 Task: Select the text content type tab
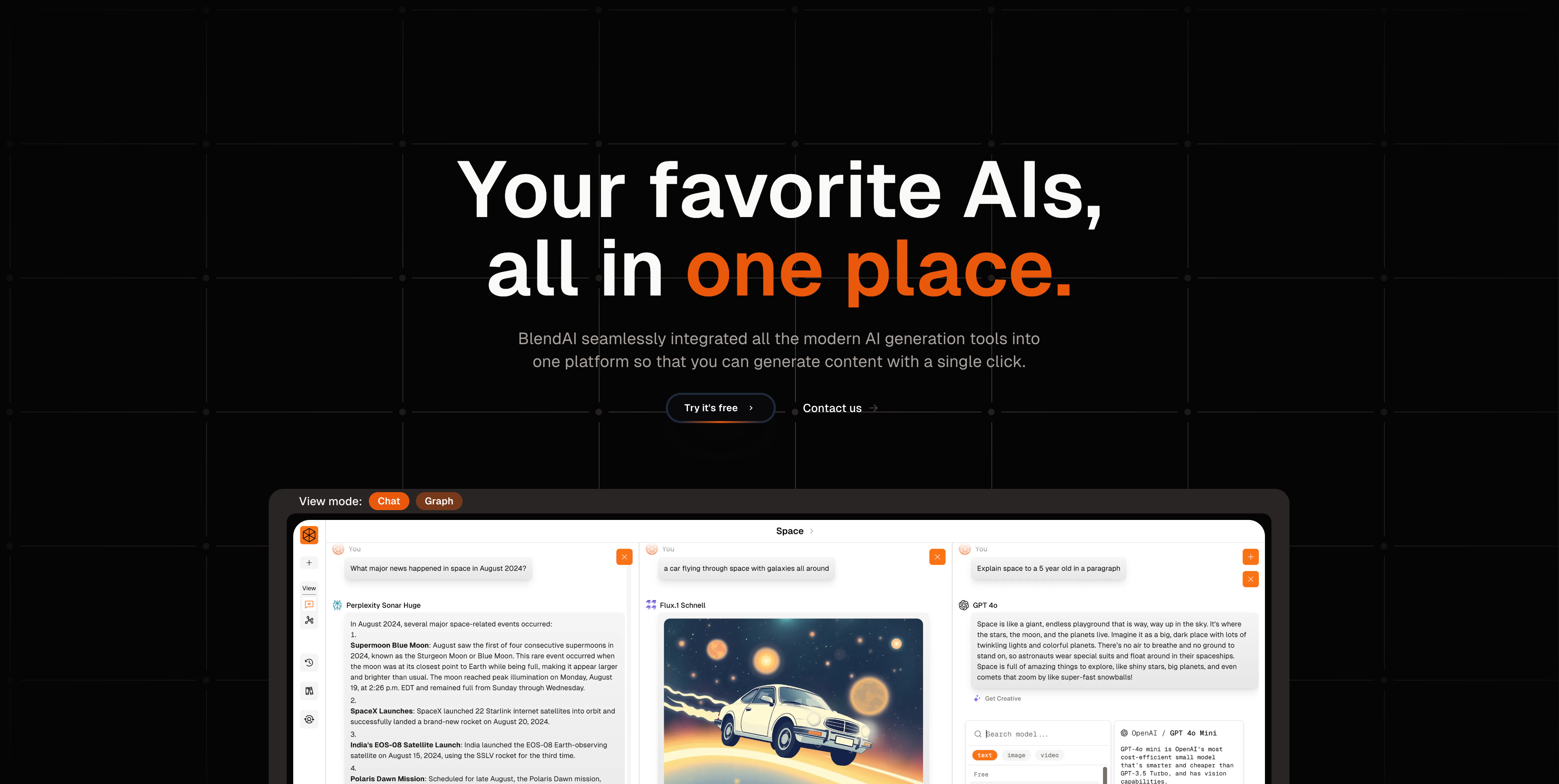point(985,755)
